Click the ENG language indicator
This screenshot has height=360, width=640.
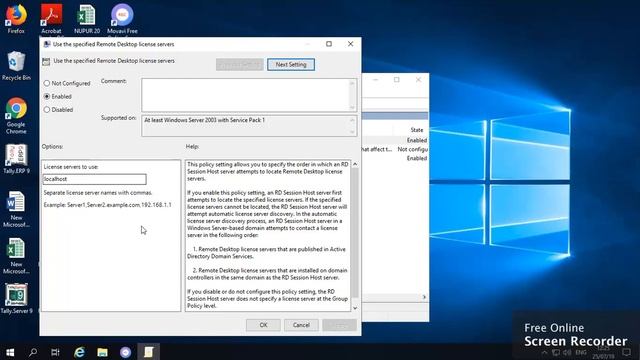(580, 352)
